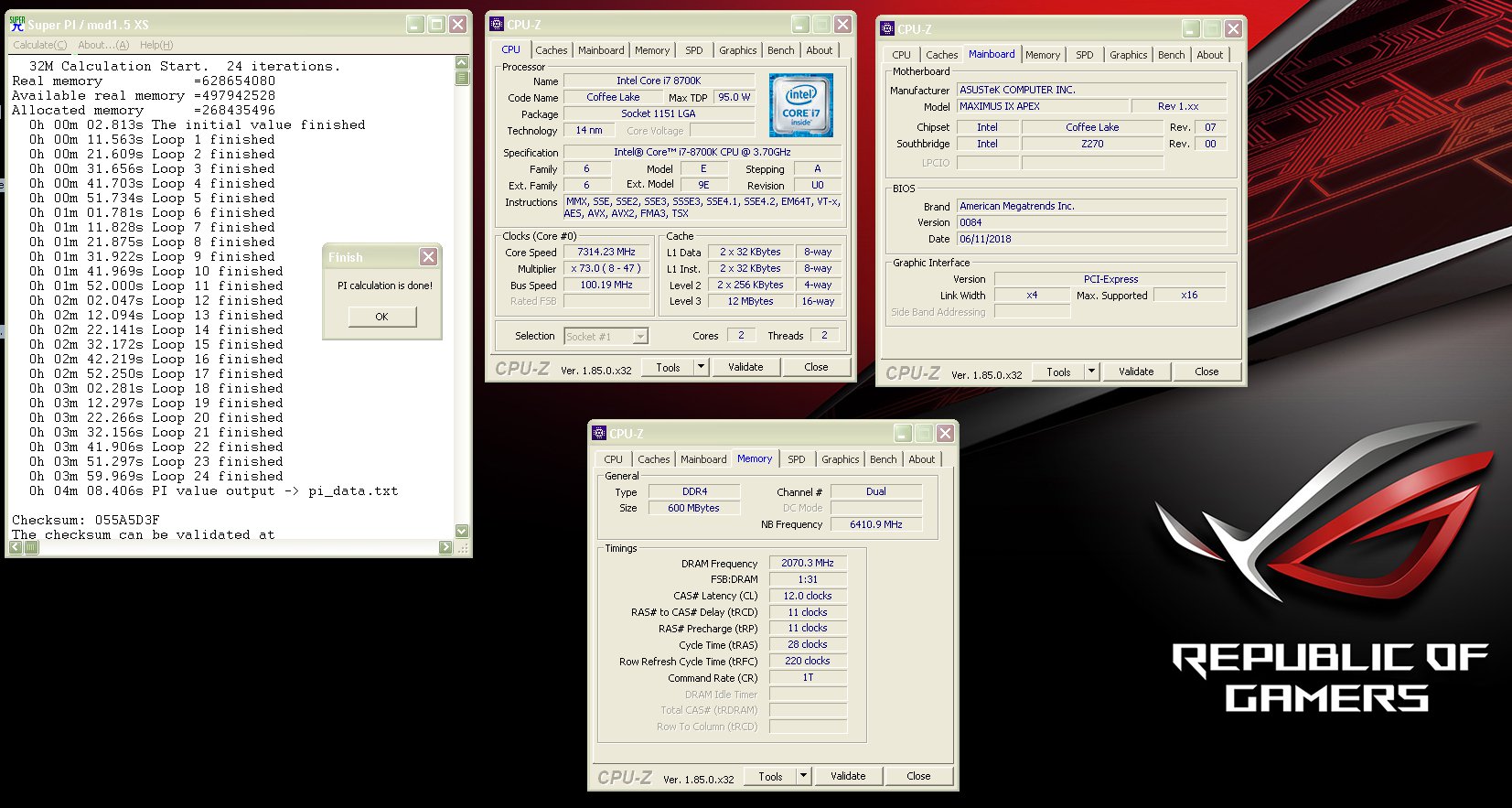Image resolution: width=1512 pixels, height=808 pixels.
Task: Click Southbridge Z270 field
Action: 1092,144
